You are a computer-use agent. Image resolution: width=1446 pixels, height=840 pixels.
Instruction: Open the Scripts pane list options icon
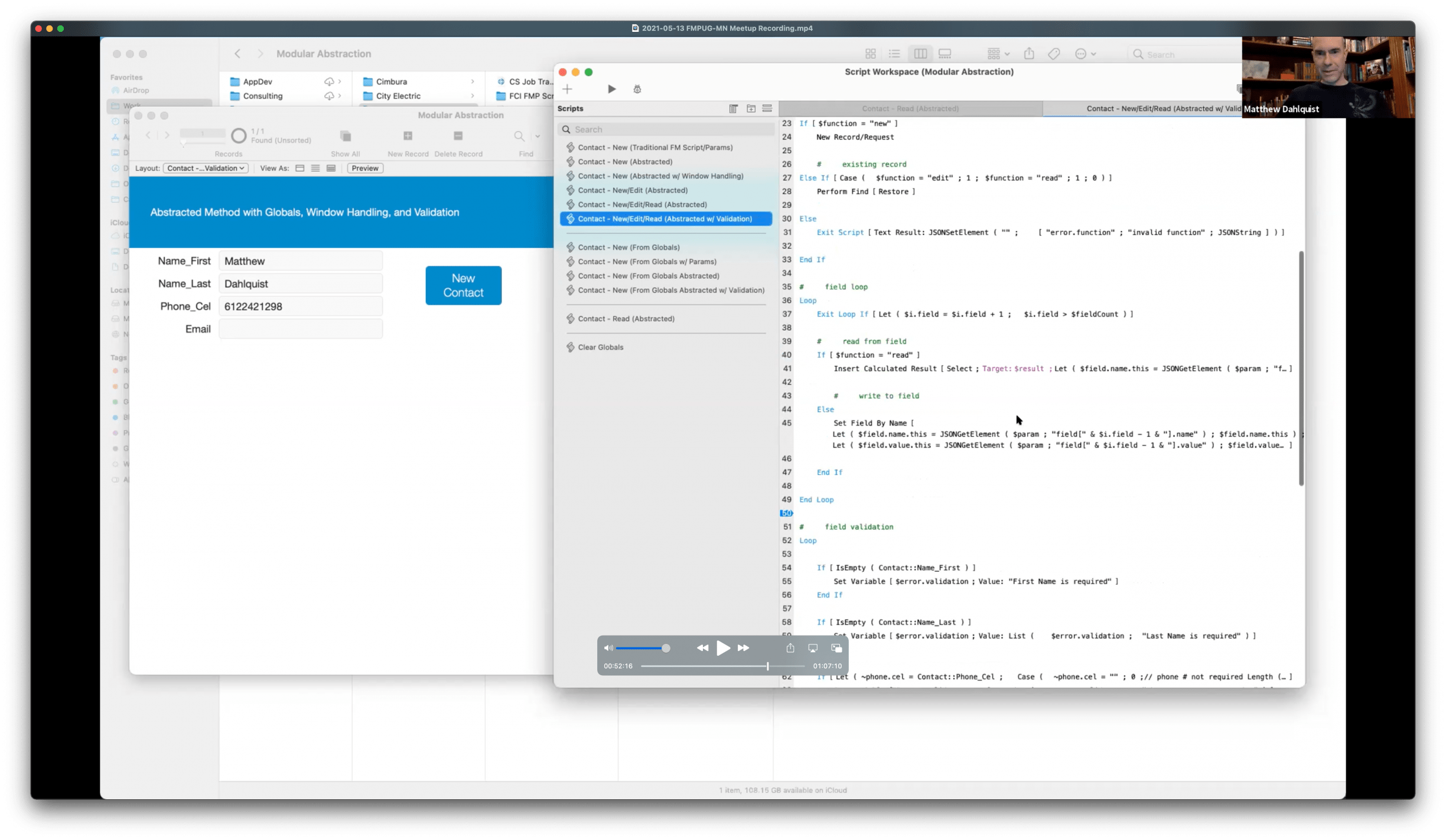(767, 109)
